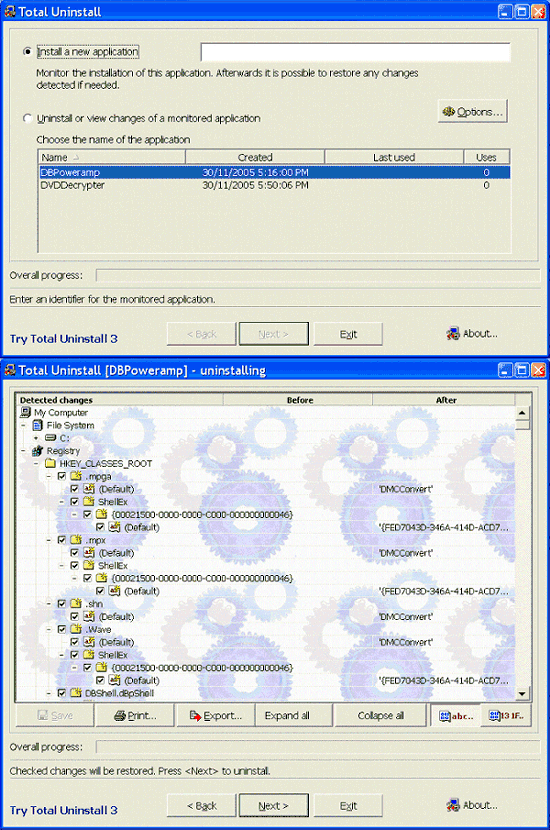This screenshot has width=550, height=830.
Task: Uncheck the .shn key checkbox
Action: [x=62, y=603]
